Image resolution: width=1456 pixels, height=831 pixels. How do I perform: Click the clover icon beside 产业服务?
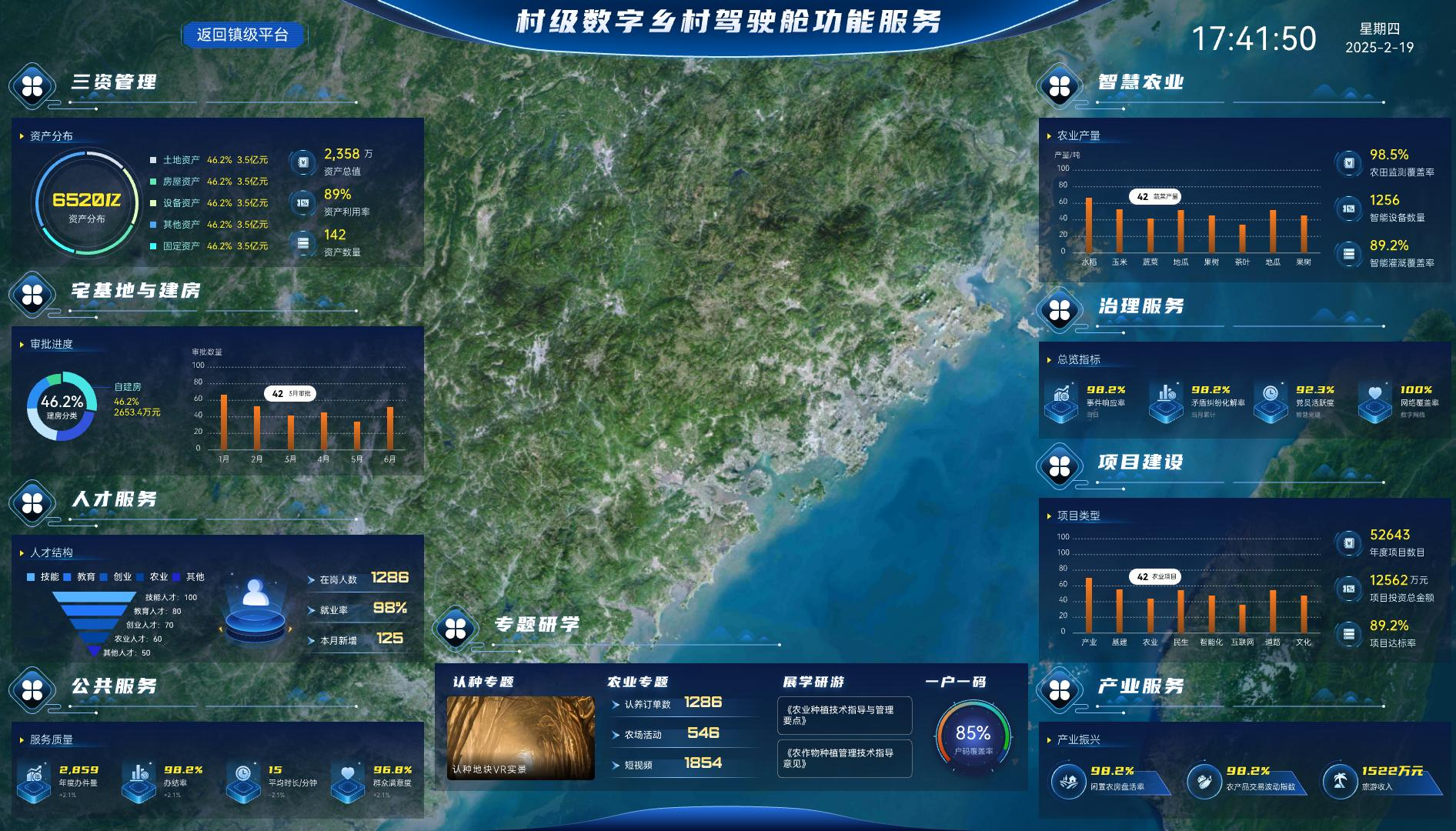(x=1060, y=690)
